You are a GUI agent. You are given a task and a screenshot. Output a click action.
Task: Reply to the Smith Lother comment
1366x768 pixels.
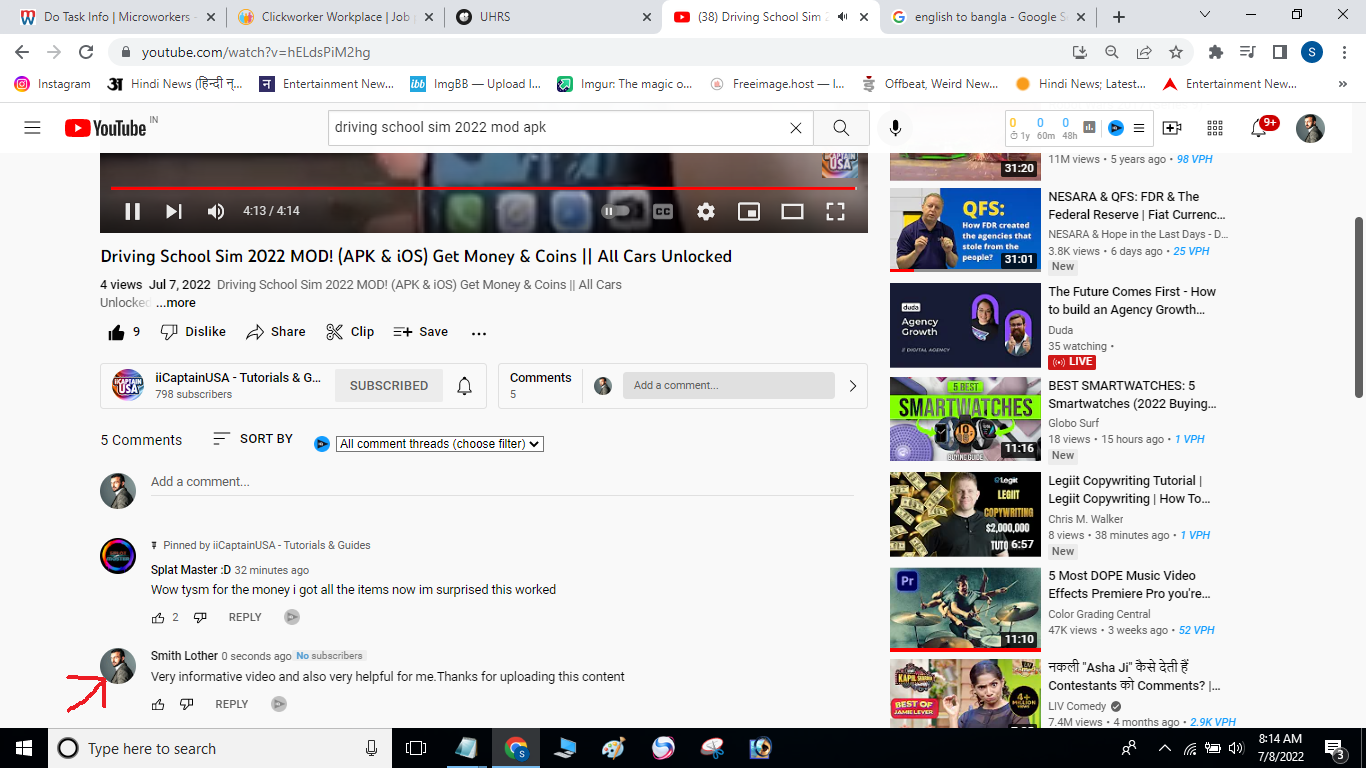click(x=232, y=704)
